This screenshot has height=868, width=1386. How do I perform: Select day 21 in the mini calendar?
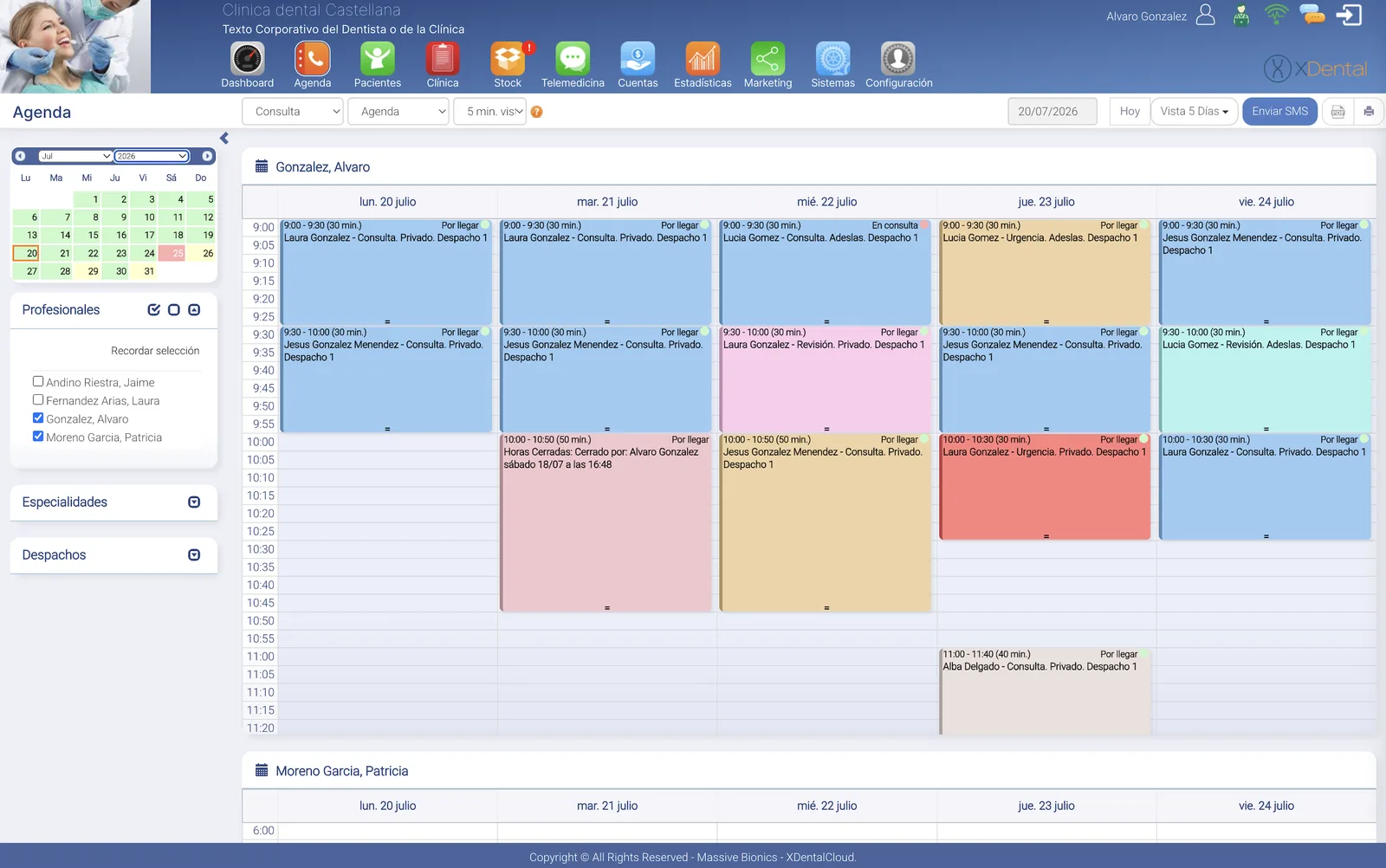click(x=58, y=253)
